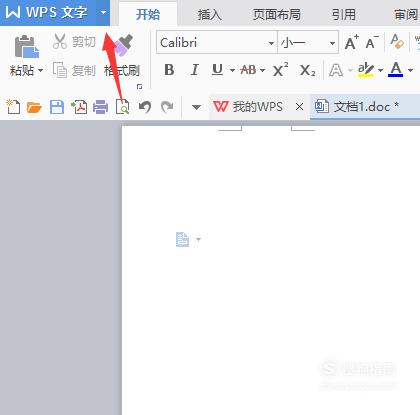This screenshot has width=420, height=415.
Task: Open the WPS 文字 application menu
Action: click(48, 13)
